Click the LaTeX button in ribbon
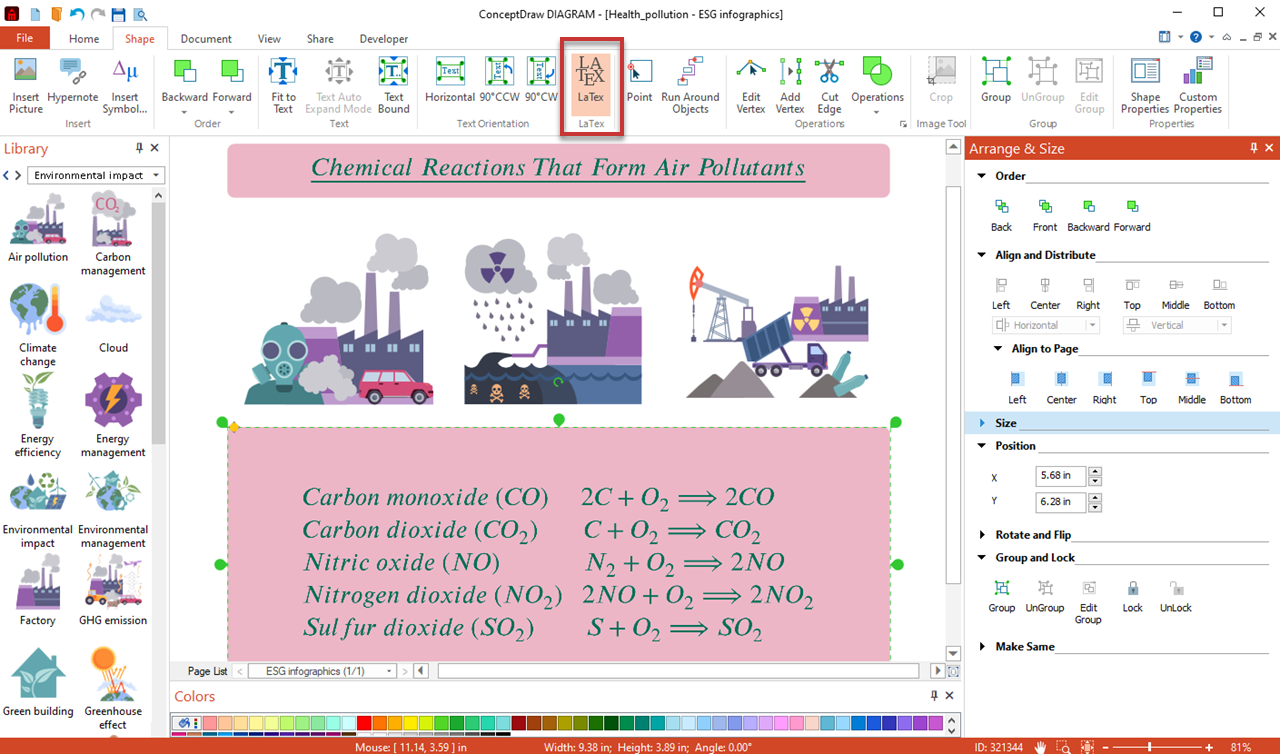 tap(591, 84)
